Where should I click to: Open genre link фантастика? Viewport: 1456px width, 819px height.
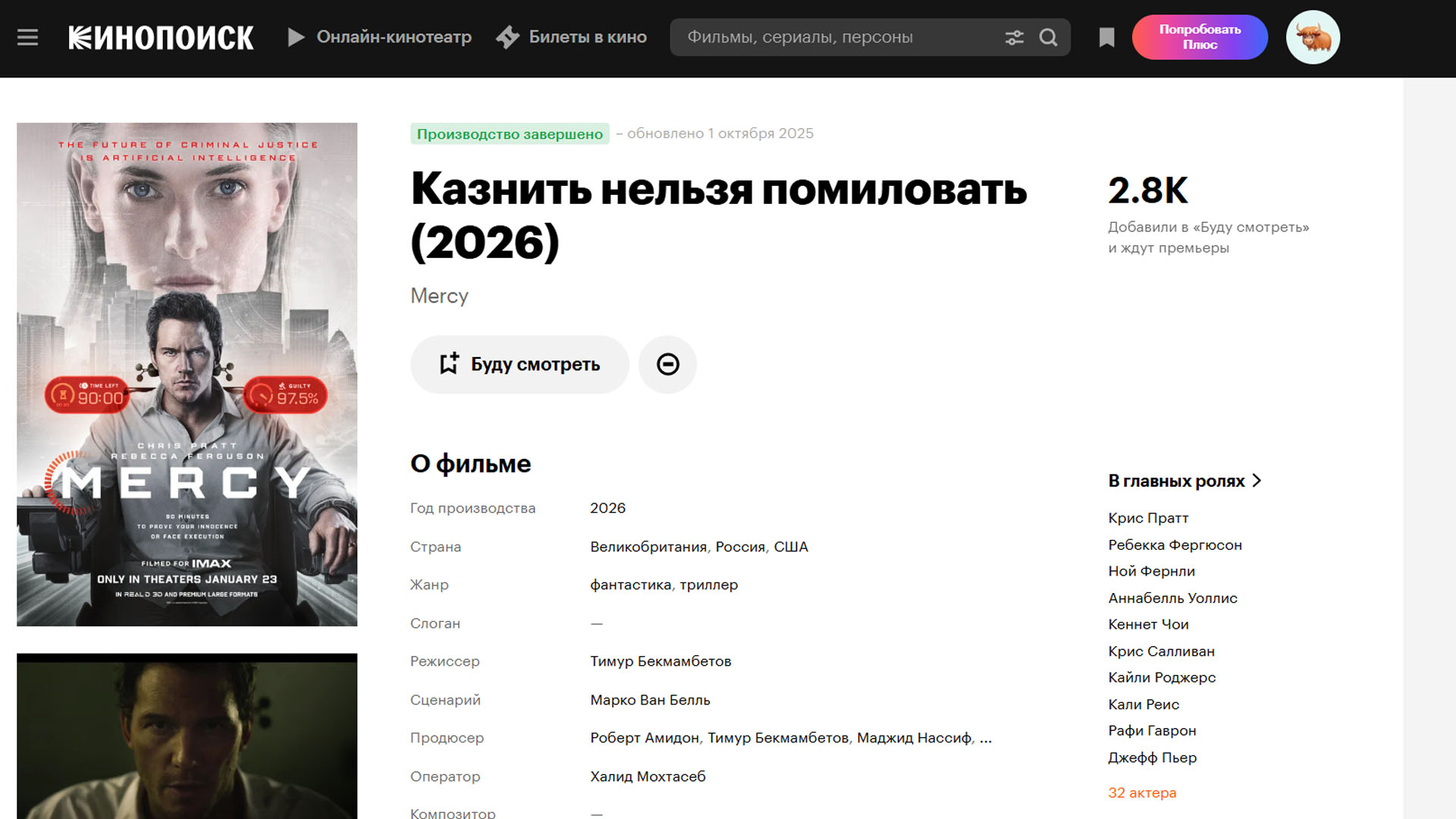[x=631, y=585]
